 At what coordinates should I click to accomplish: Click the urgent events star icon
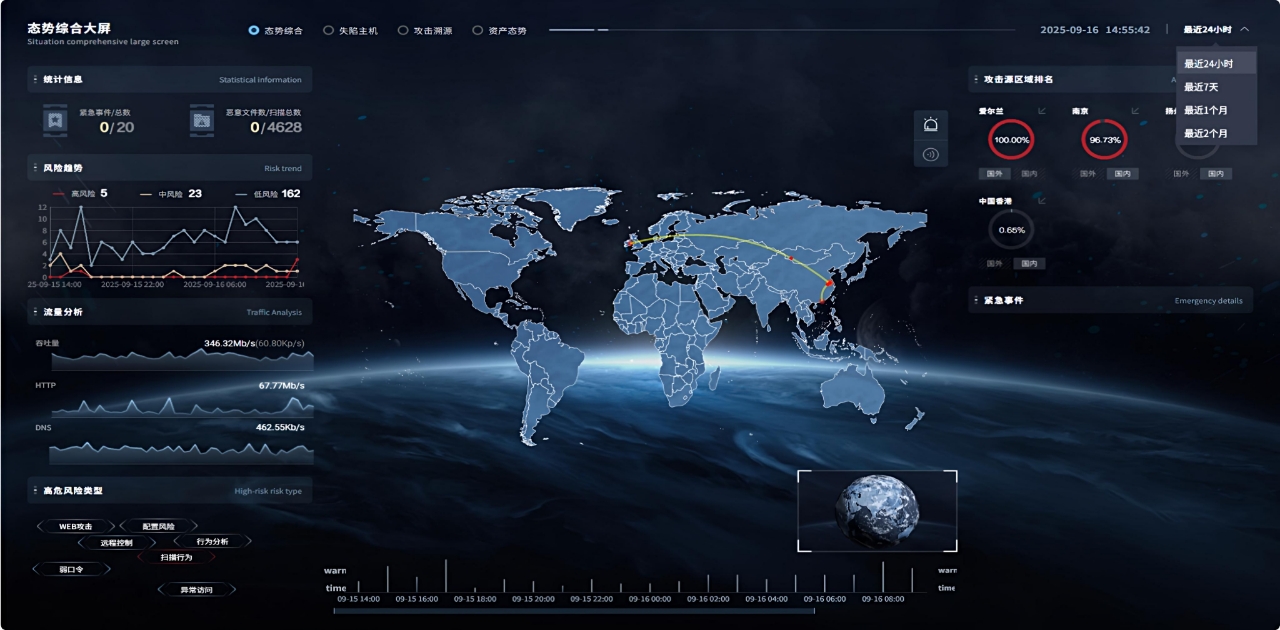pyautogui.click(x=54, y=121)
